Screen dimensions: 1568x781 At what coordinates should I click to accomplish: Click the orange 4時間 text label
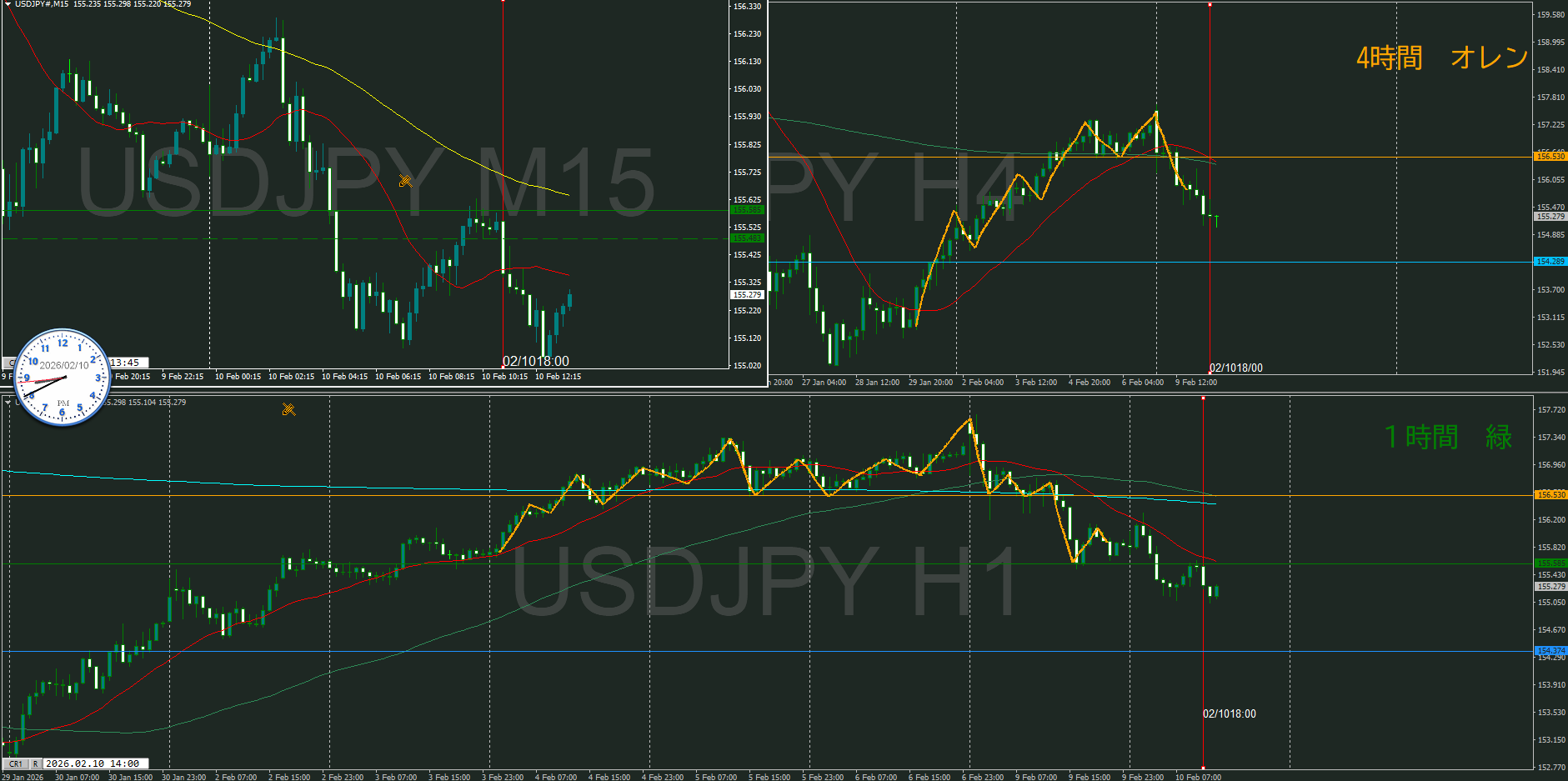pos(1390,58)
